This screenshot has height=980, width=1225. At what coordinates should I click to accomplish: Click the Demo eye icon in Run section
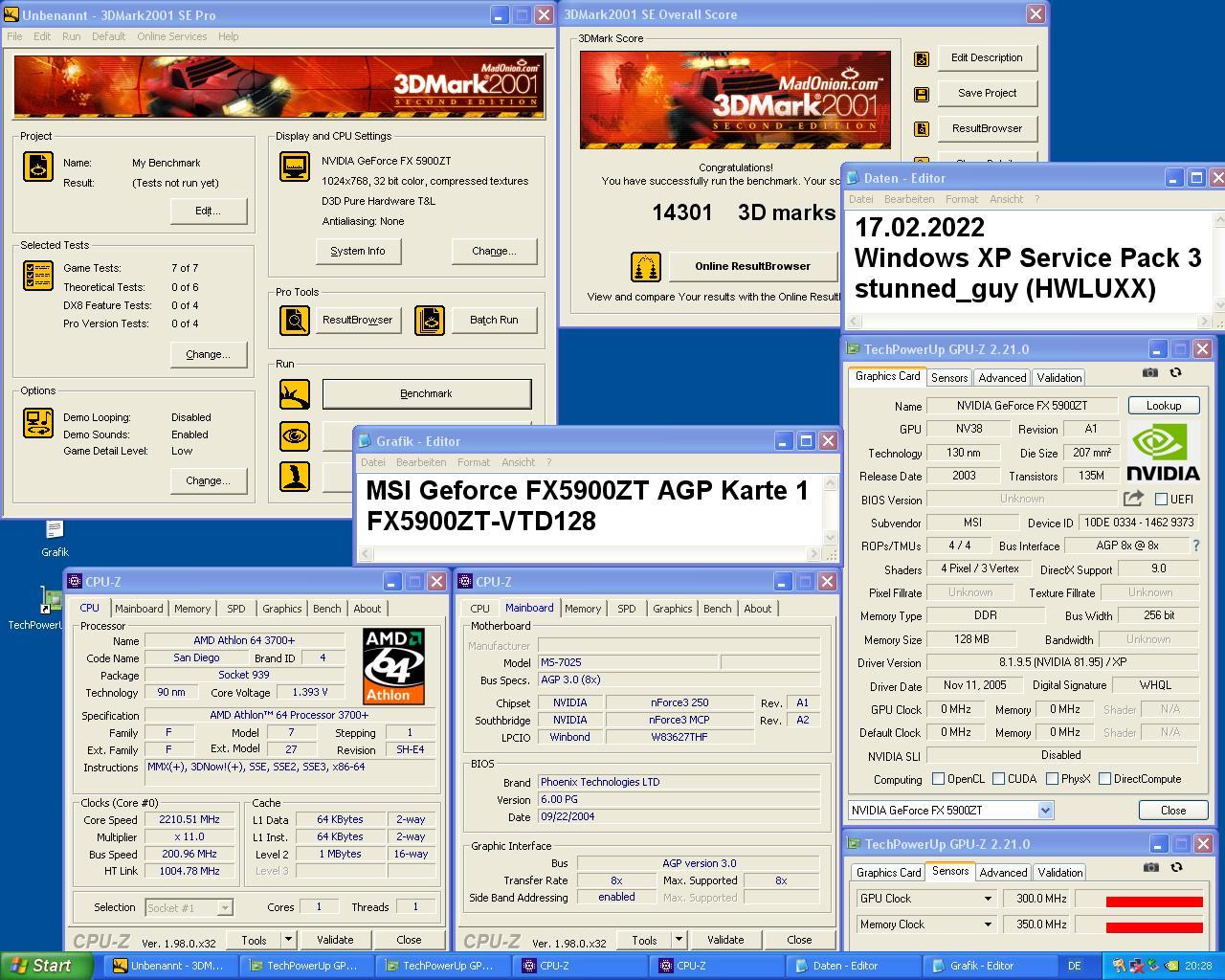pos(295,435)
